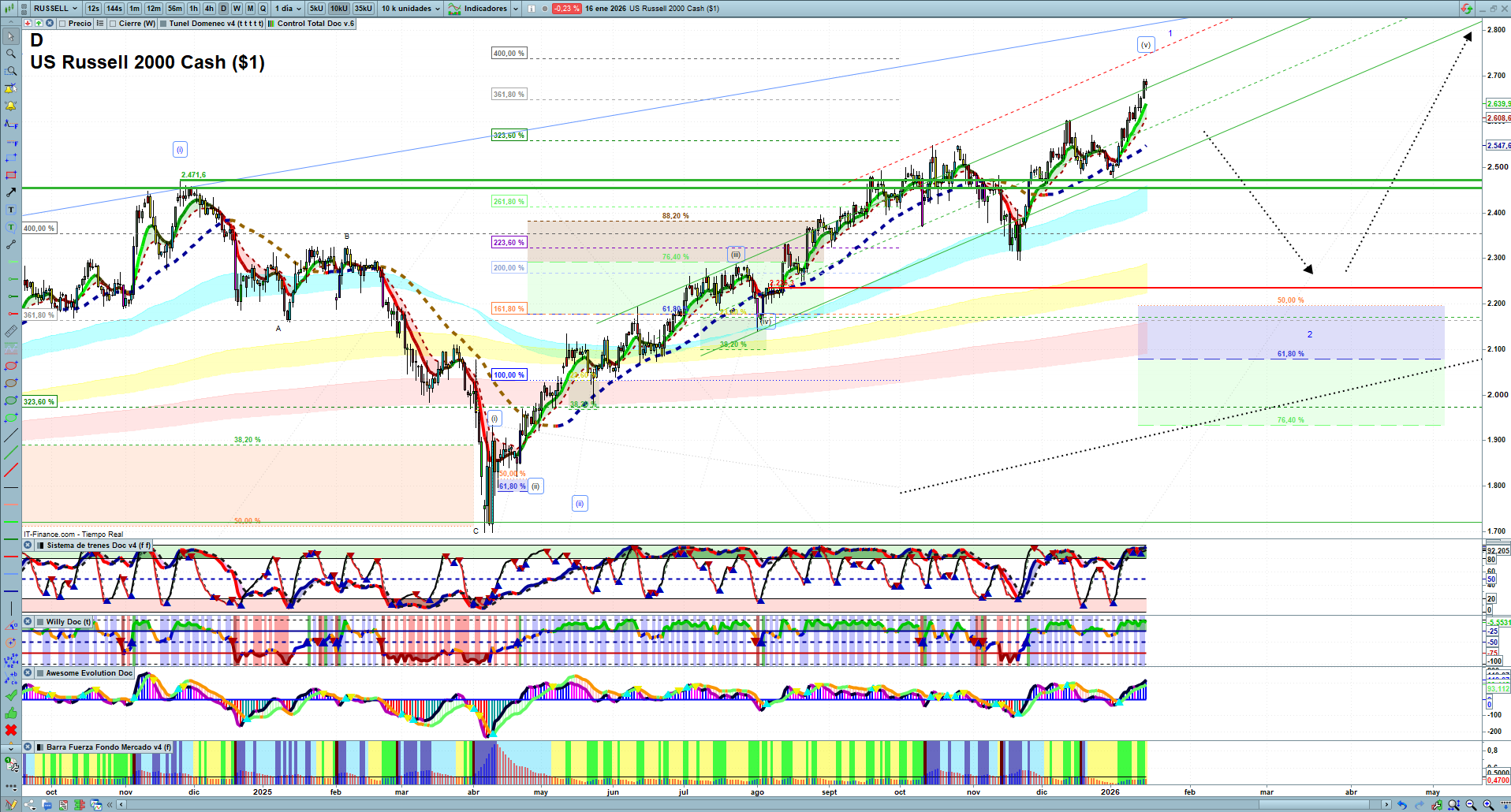The width and height of the screenshot is (1511, 812).
Task: Select the bell alert tool
Action: [x=11, y=106]
